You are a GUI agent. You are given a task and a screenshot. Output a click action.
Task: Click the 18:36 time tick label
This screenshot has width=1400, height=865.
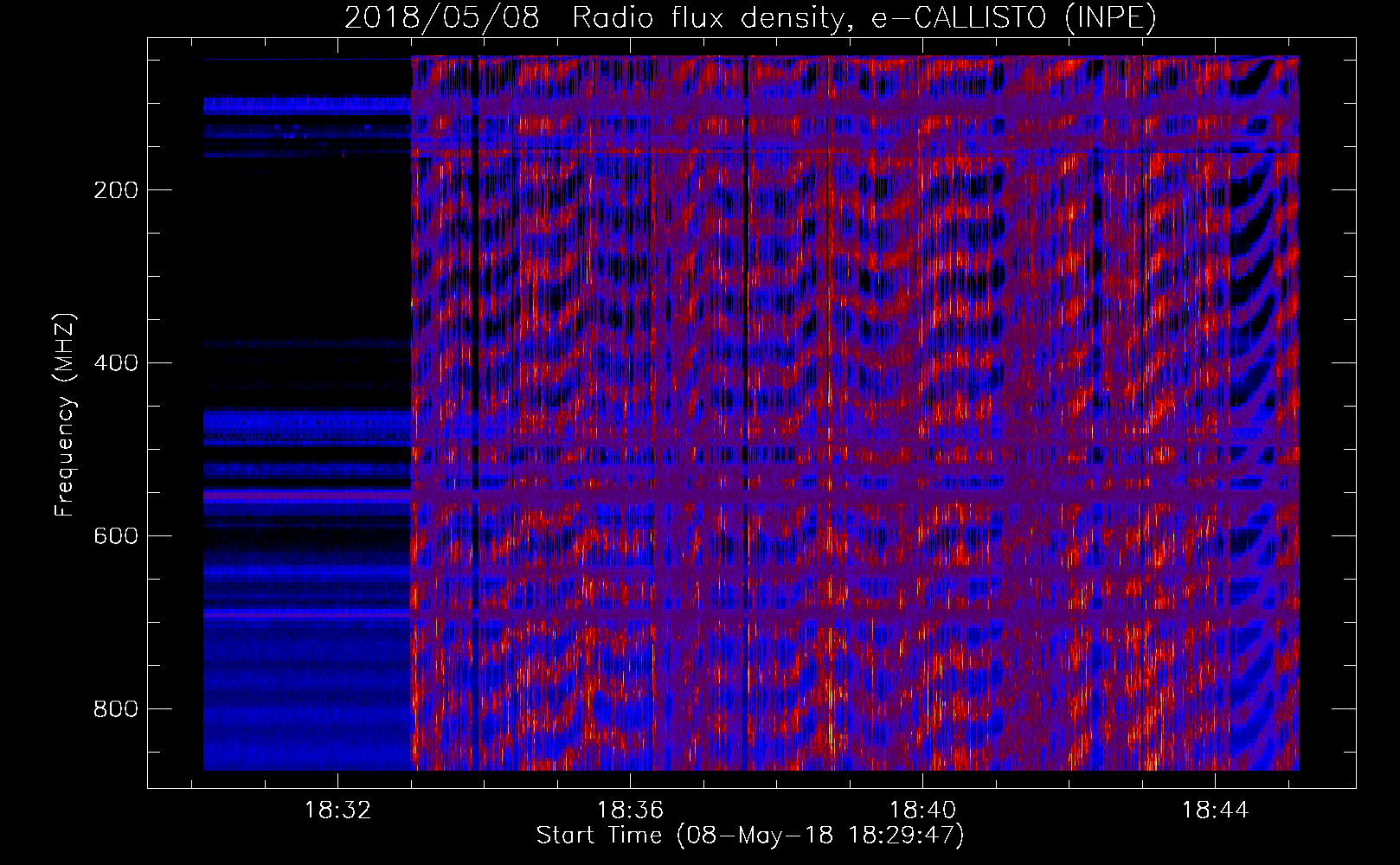click(x=631, y=811)
